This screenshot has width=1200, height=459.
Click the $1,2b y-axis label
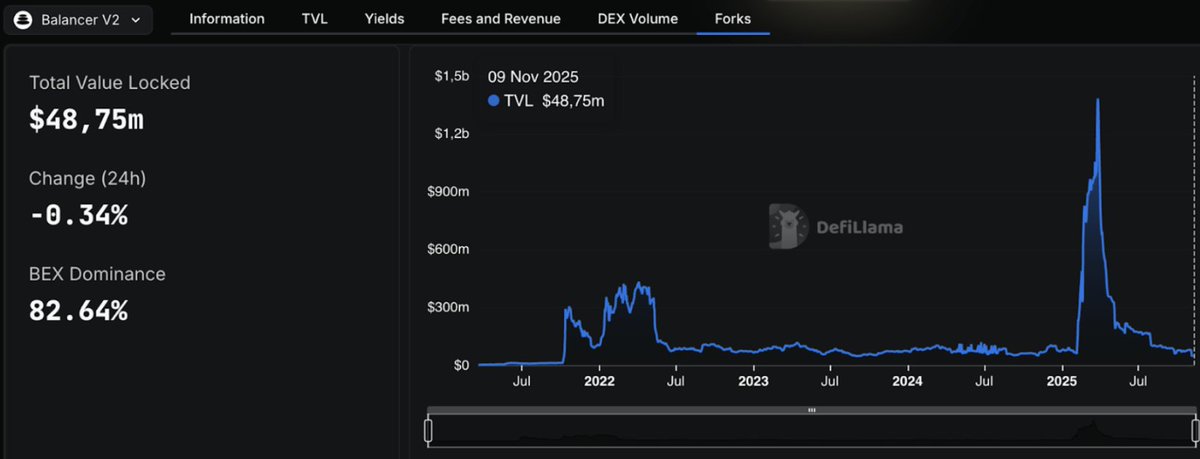(451, 133)
